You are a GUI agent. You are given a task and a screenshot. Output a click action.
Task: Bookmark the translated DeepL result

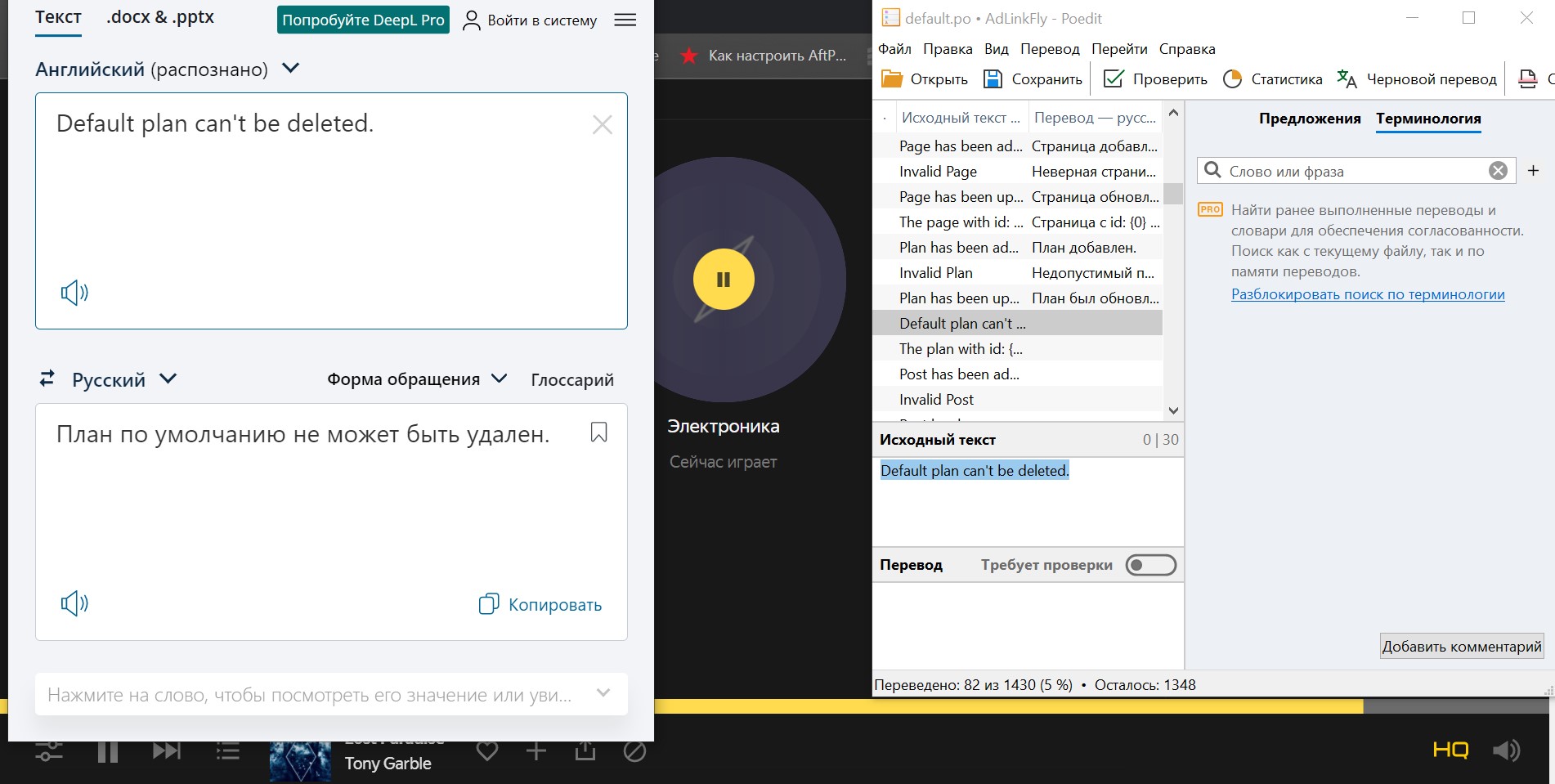[x=598, y=432]
